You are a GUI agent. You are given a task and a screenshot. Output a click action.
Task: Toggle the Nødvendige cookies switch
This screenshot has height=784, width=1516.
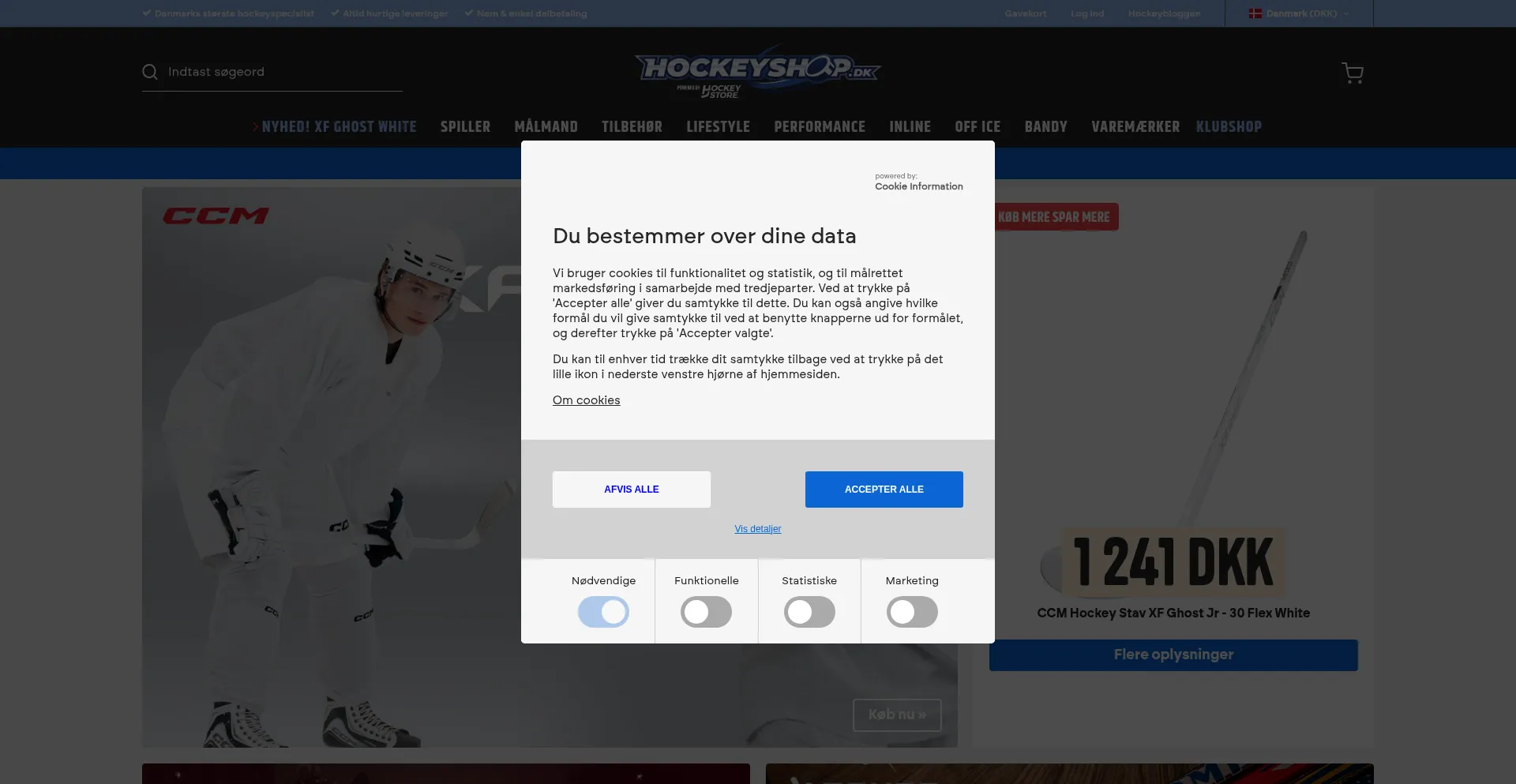603,612
